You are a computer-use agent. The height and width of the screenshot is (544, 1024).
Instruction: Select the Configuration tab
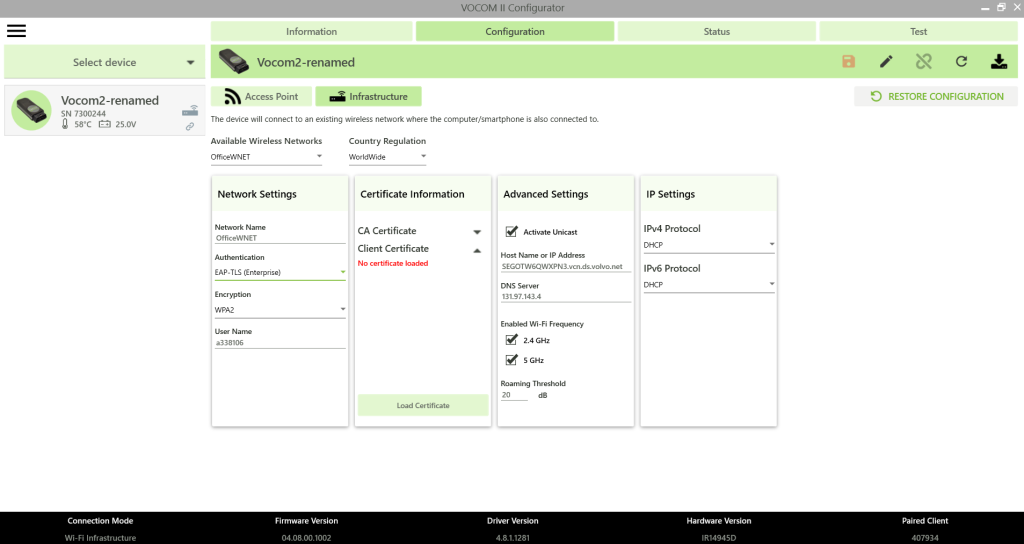point(515,31)
